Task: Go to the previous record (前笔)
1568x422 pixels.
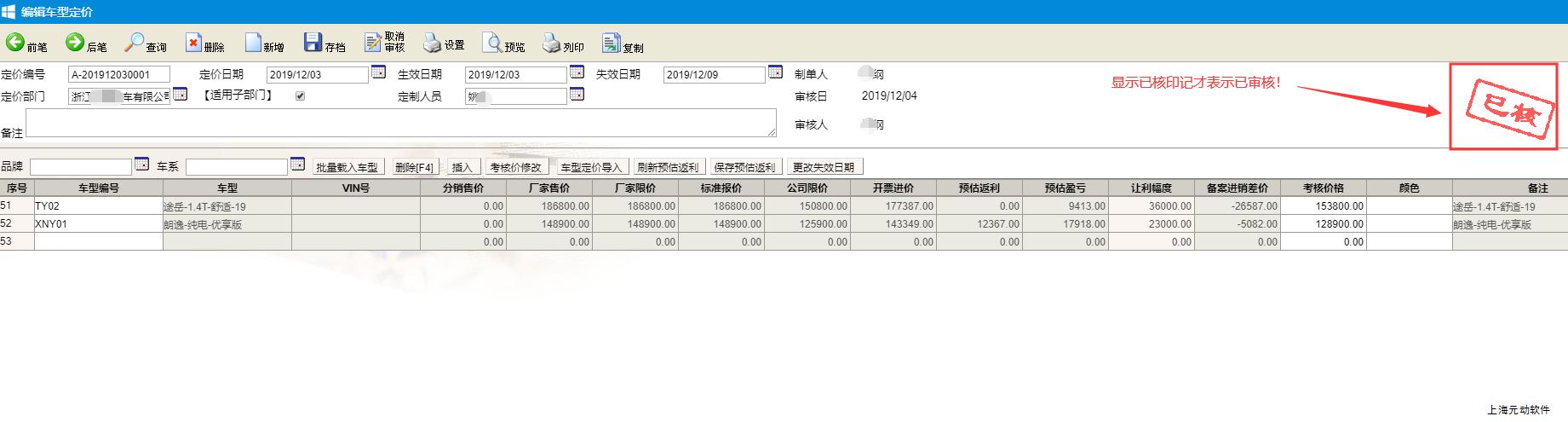Action: tap(16, 43)
